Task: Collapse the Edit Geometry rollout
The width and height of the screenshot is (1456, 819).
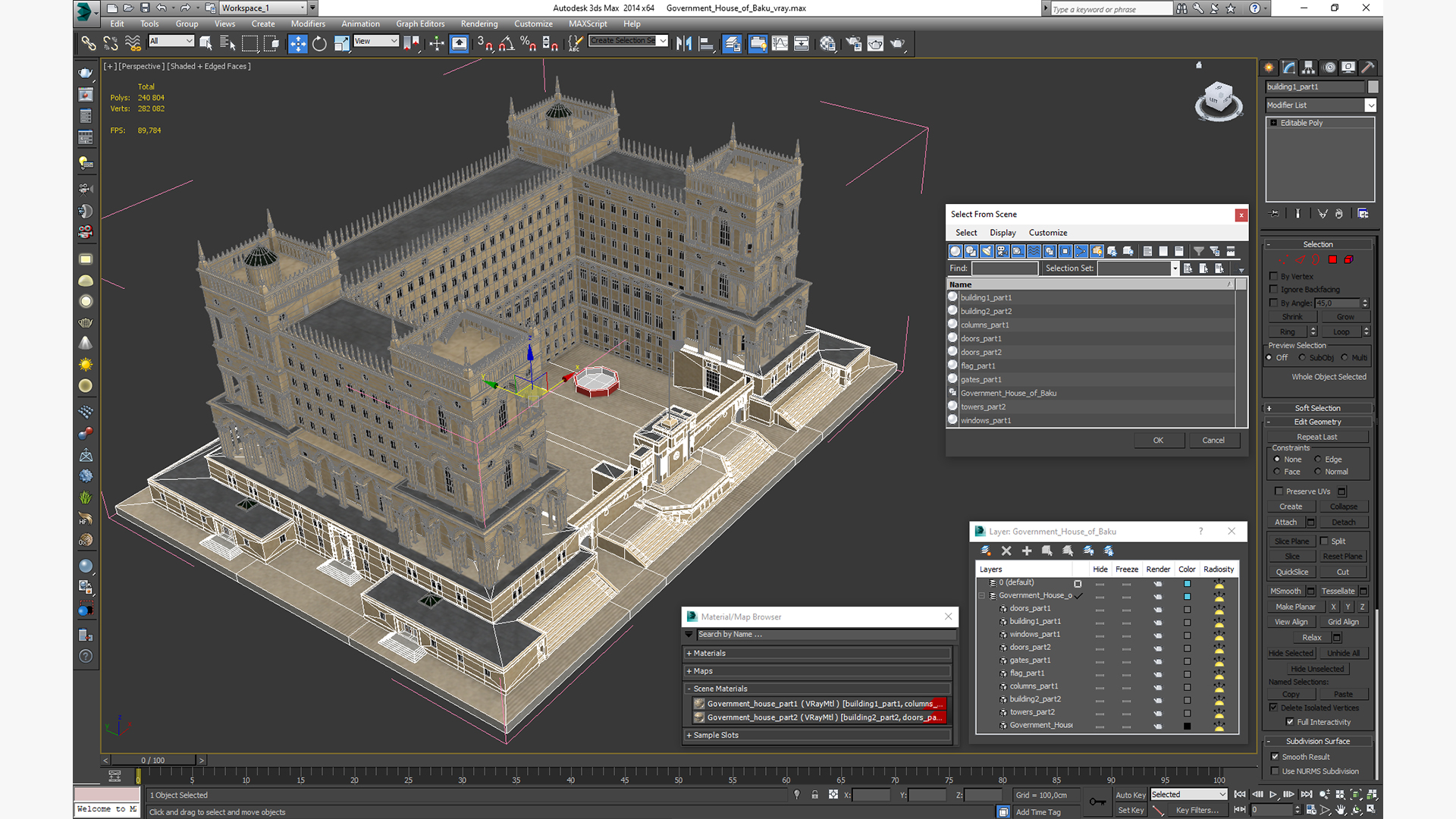Action: (1317, 422)
